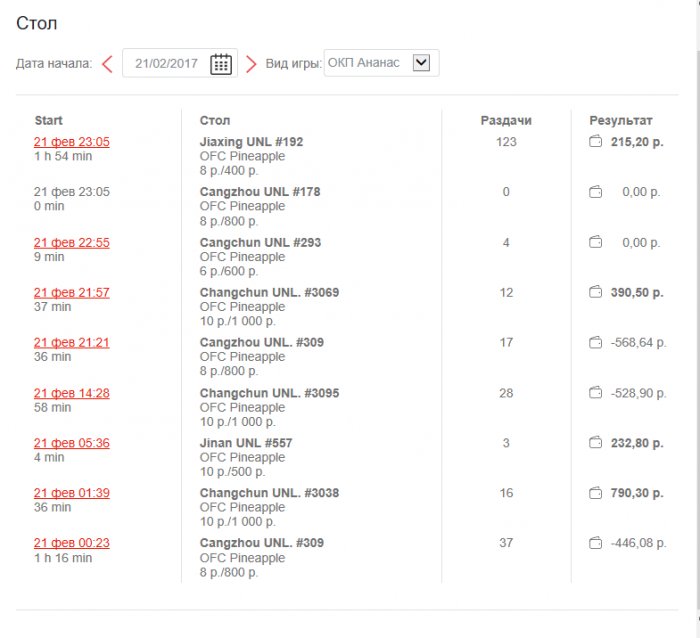Image resolution: width=700 pixels, height=638 pixels.
Task: Click hand icon for Jinan UNL #557
Action: click(x=595, y=442)
